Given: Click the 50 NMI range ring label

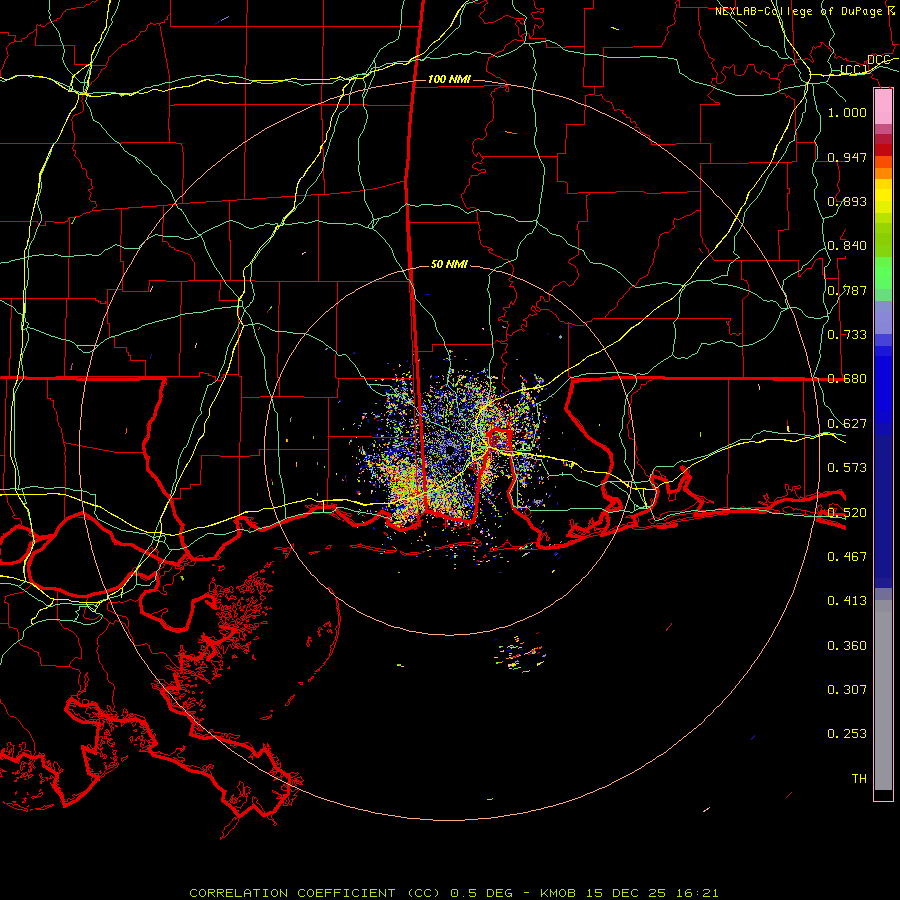Looking at the screenshot, I should click(x=449, y=264).
